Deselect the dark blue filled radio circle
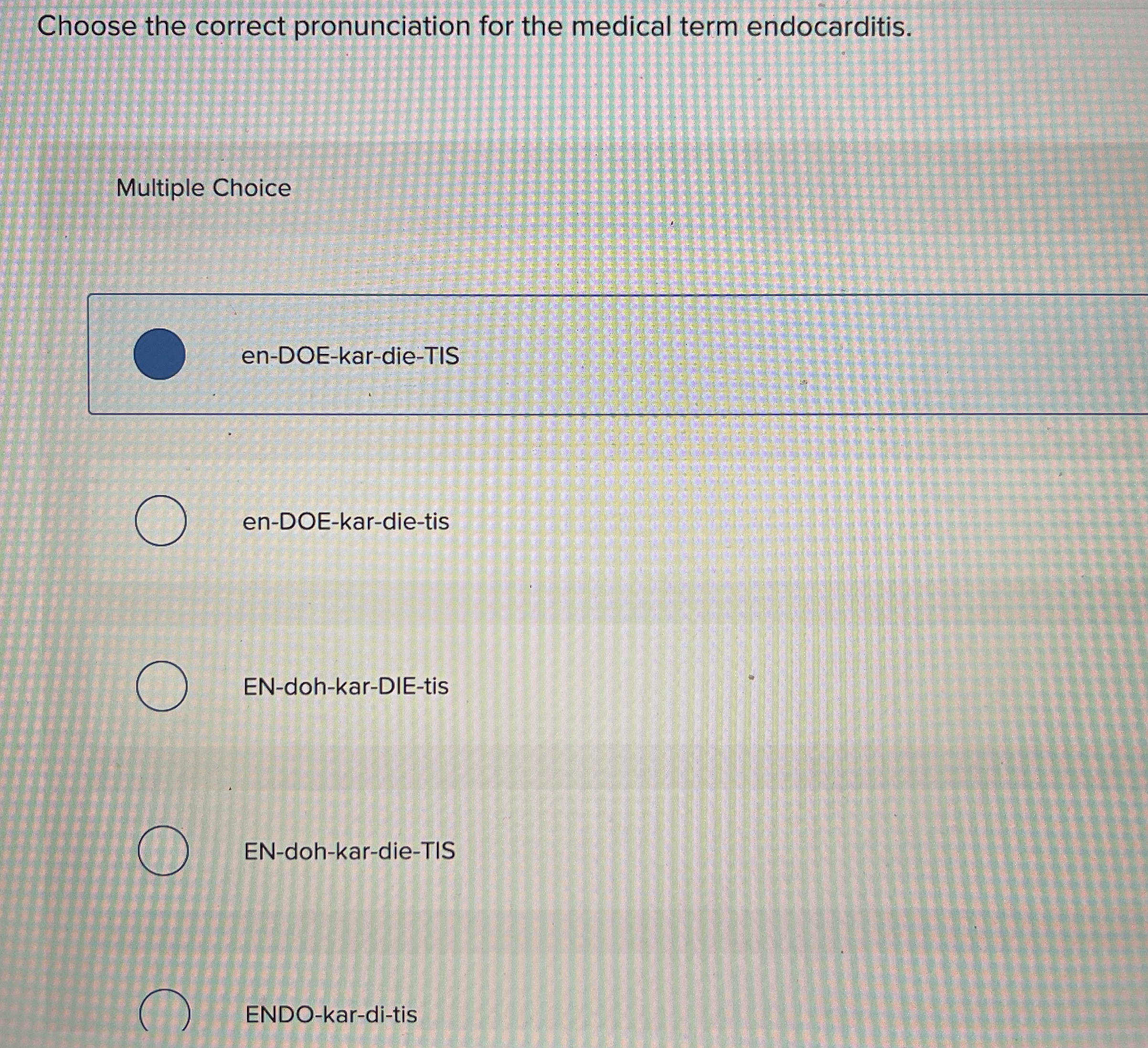This screenshot has height=1048, width=1148. point(159,354)
